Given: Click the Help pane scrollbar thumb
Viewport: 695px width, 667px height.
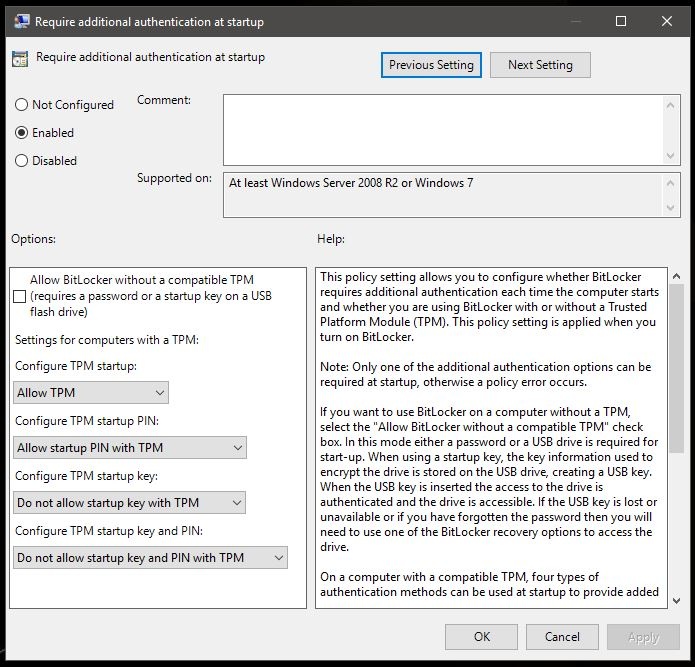Looking at the screenshot, I should coord(676,369).
